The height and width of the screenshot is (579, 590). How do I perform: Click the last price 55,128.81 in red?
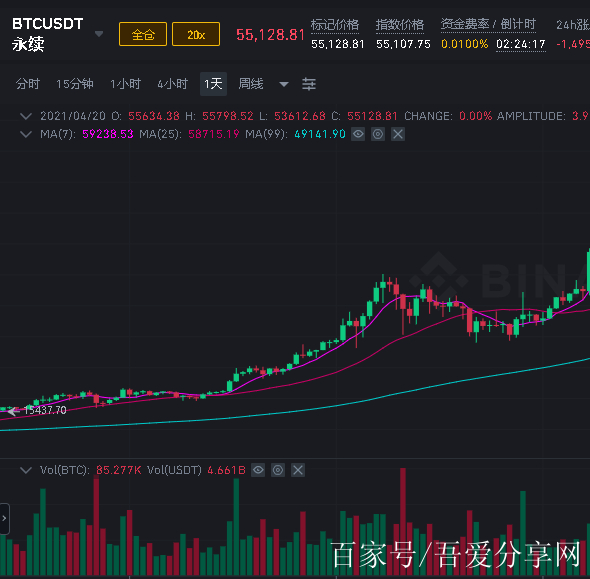(270, 35)
